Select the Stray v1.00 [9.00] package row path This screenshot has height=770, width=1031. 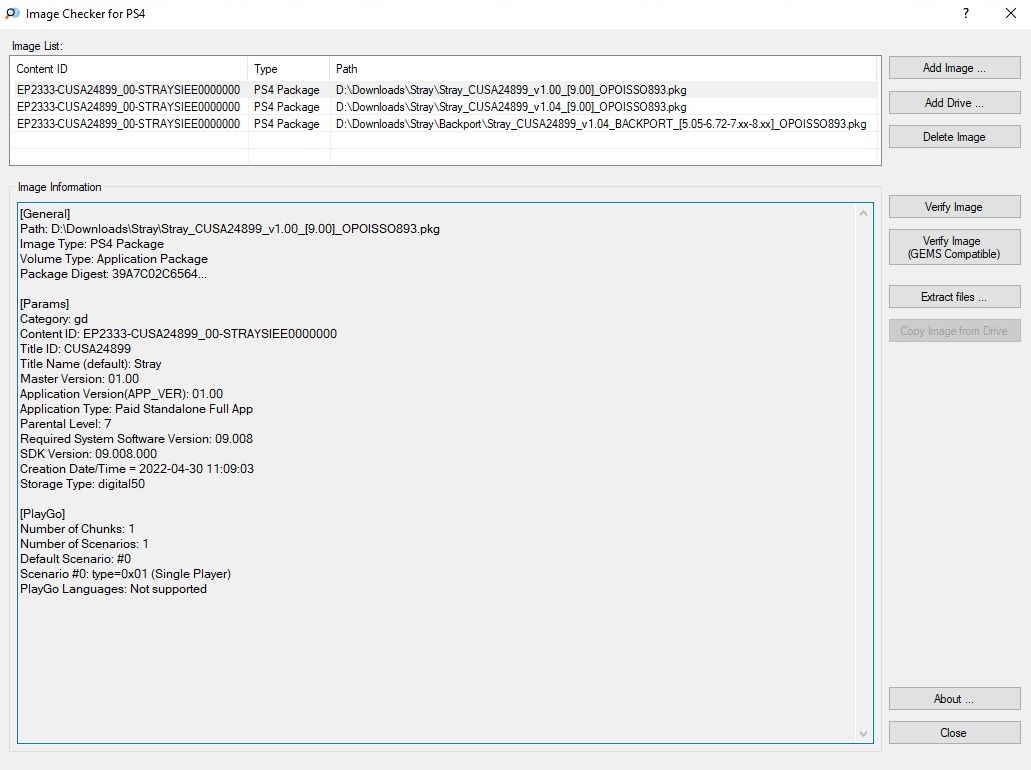pyautogui.click(x=511, y=89)
